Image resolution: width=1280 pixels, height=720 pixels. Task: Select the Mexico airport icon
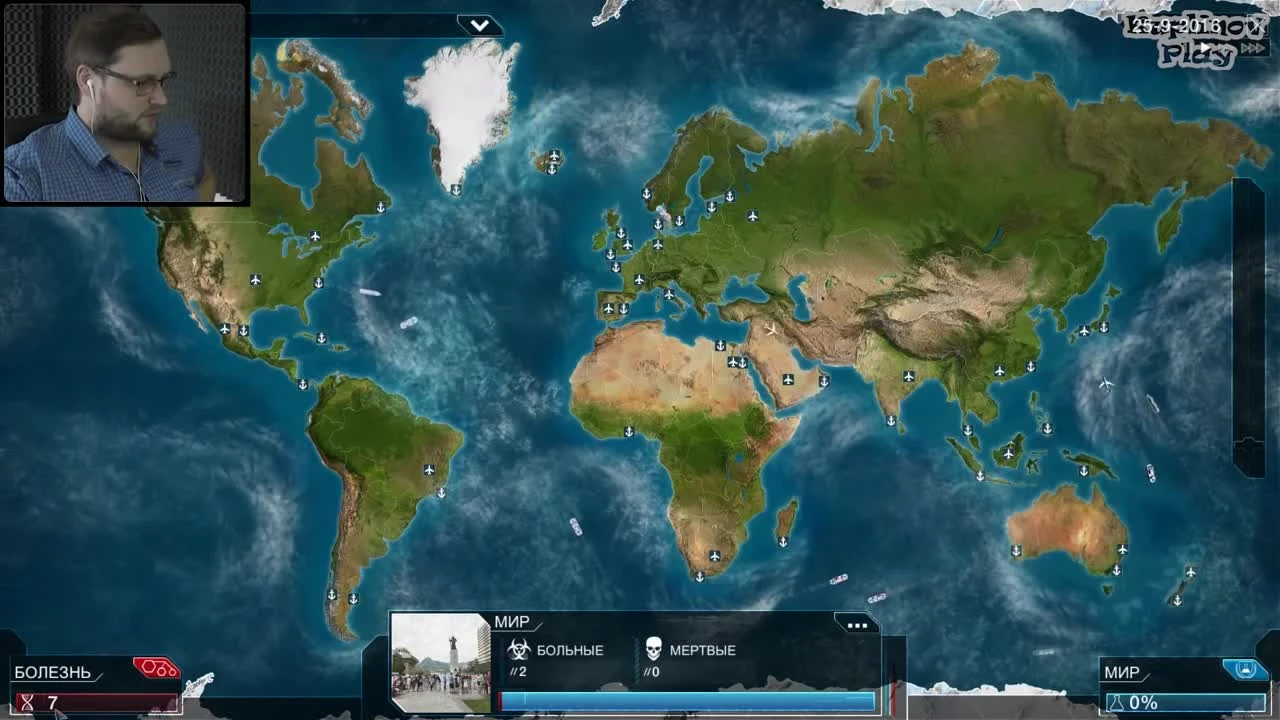pos(225,329)
